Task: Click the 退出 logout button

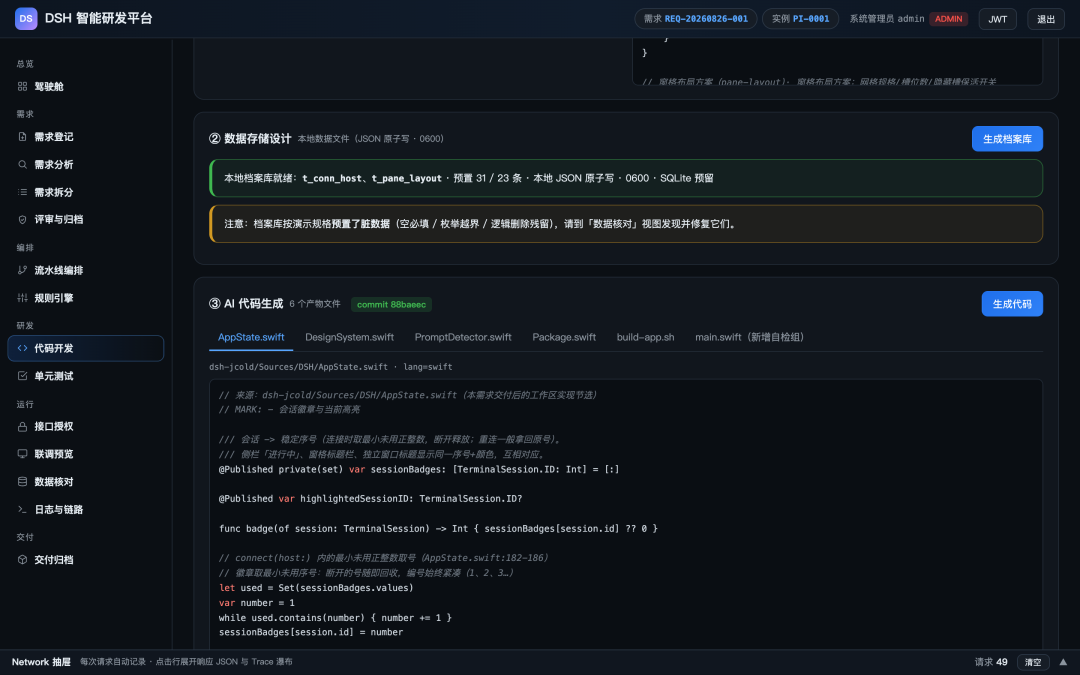Action: click(x=1046, y=19)
